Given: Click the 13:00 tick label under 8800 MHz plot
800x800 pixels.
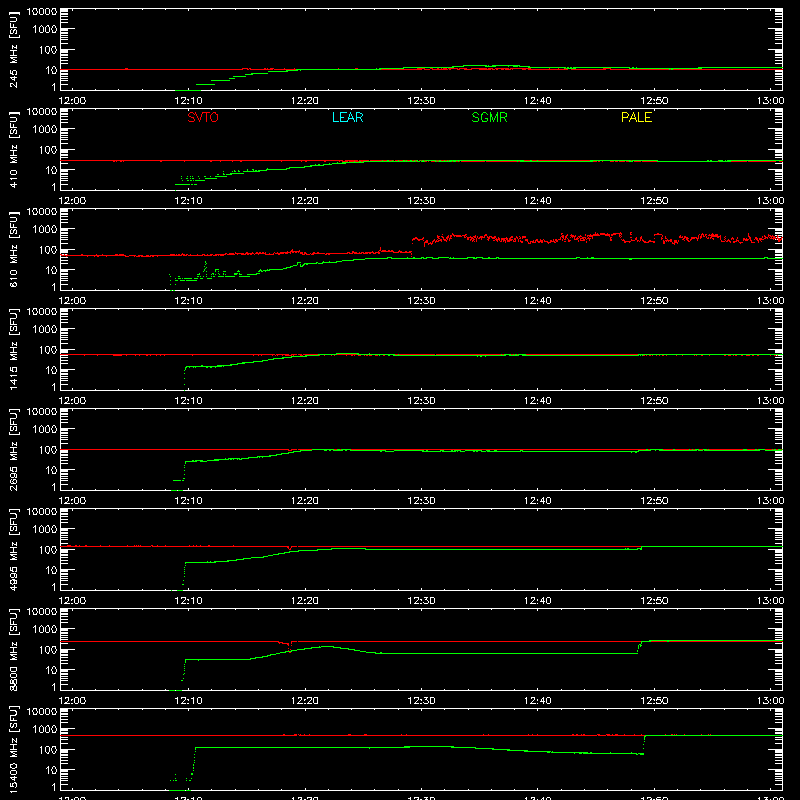Looking at the screenshot, I should pyautogui.click(x=770, y=701).
